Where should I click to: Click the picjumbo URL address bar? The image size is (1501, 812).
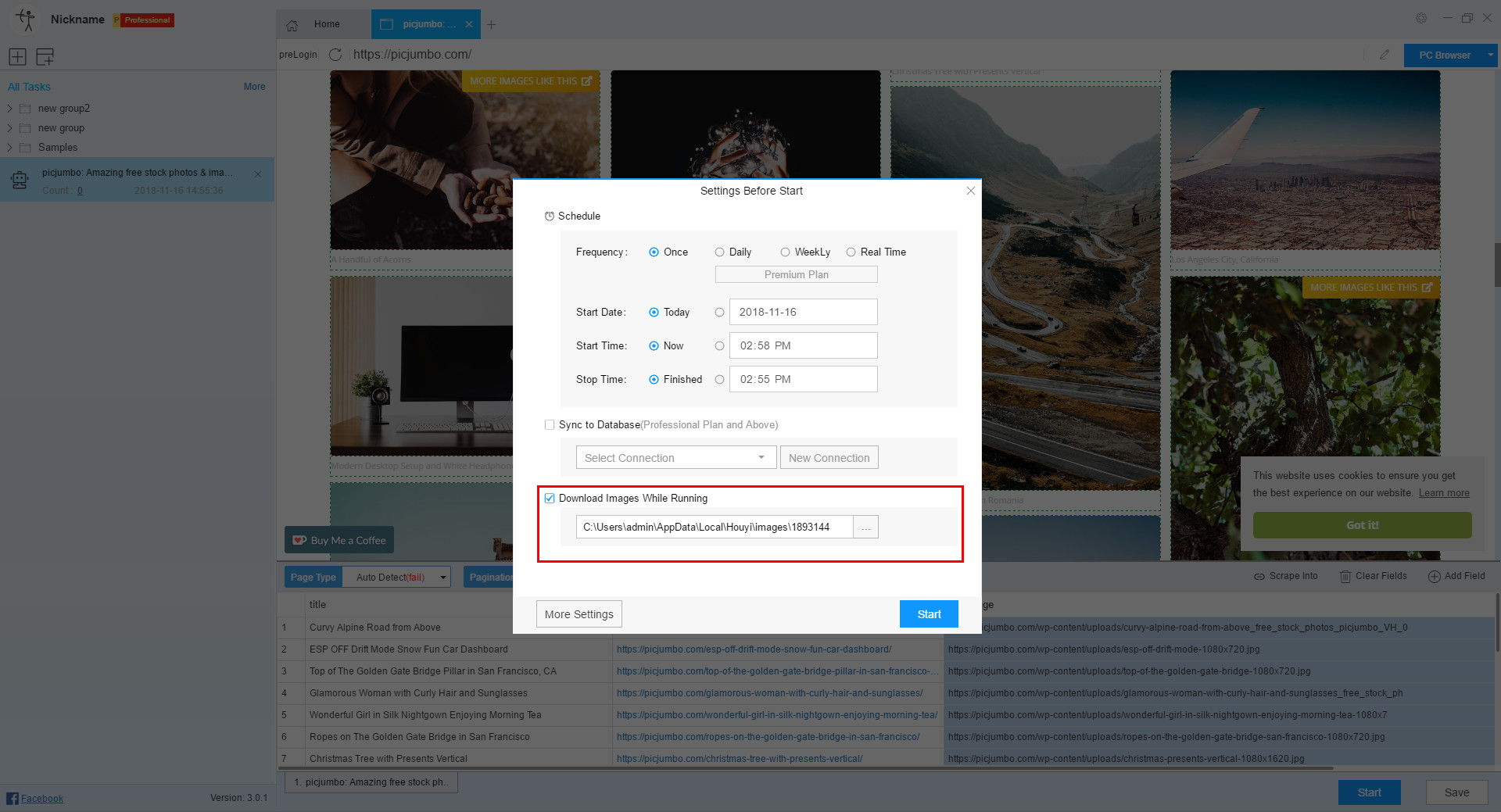pyautogui.click(x=856, y=55)
